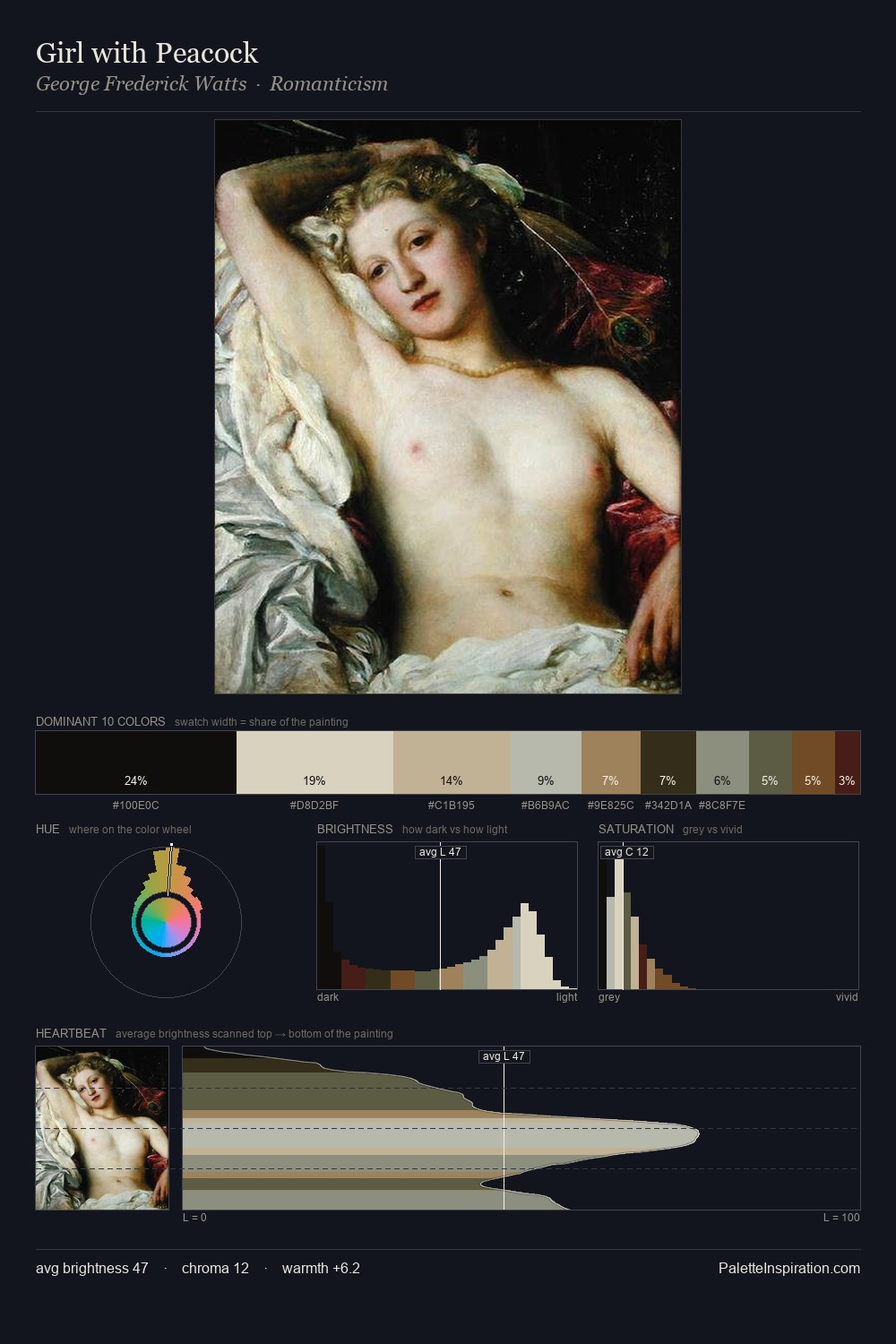The width and height of the screenshot is (896, 1344).
Task: Click the hex code '#C1B195'
Action: pyautogui.click(x=452, y=806)
